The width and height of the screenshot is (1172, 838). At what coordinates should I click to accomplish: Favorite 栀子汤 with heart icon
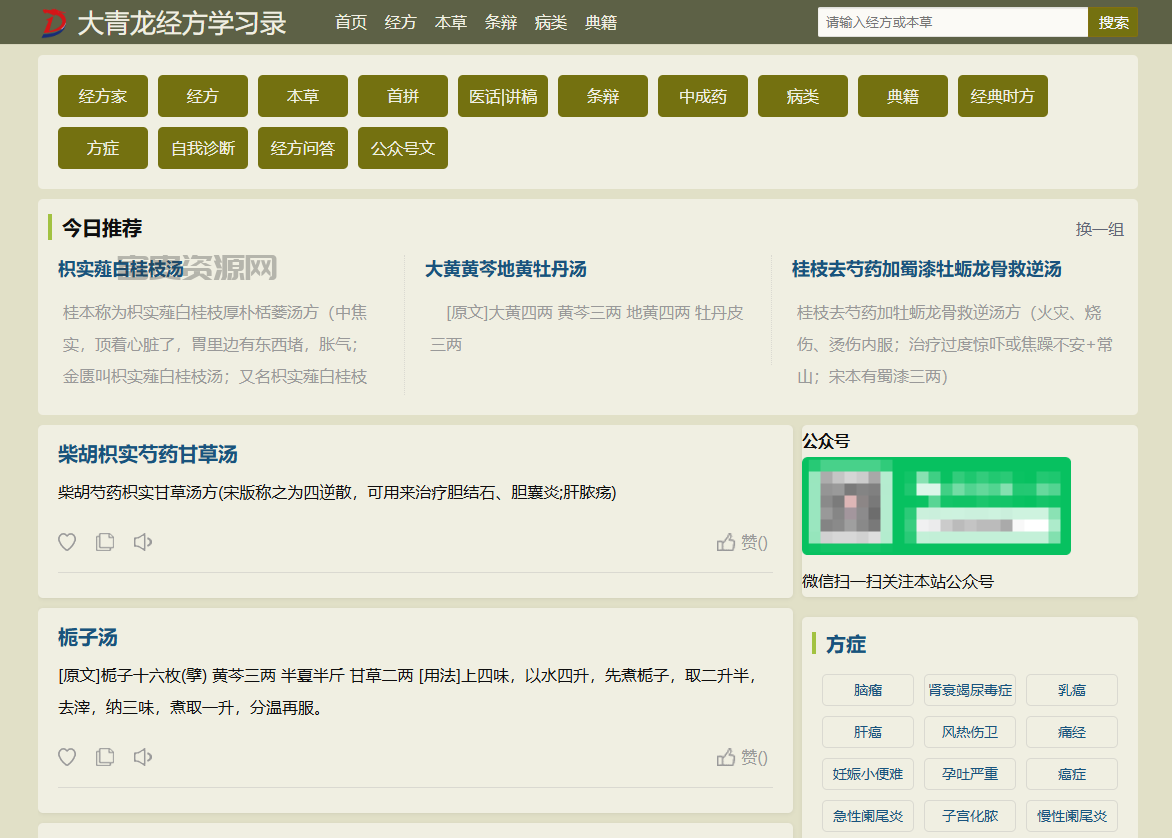(x=67, y=757)
